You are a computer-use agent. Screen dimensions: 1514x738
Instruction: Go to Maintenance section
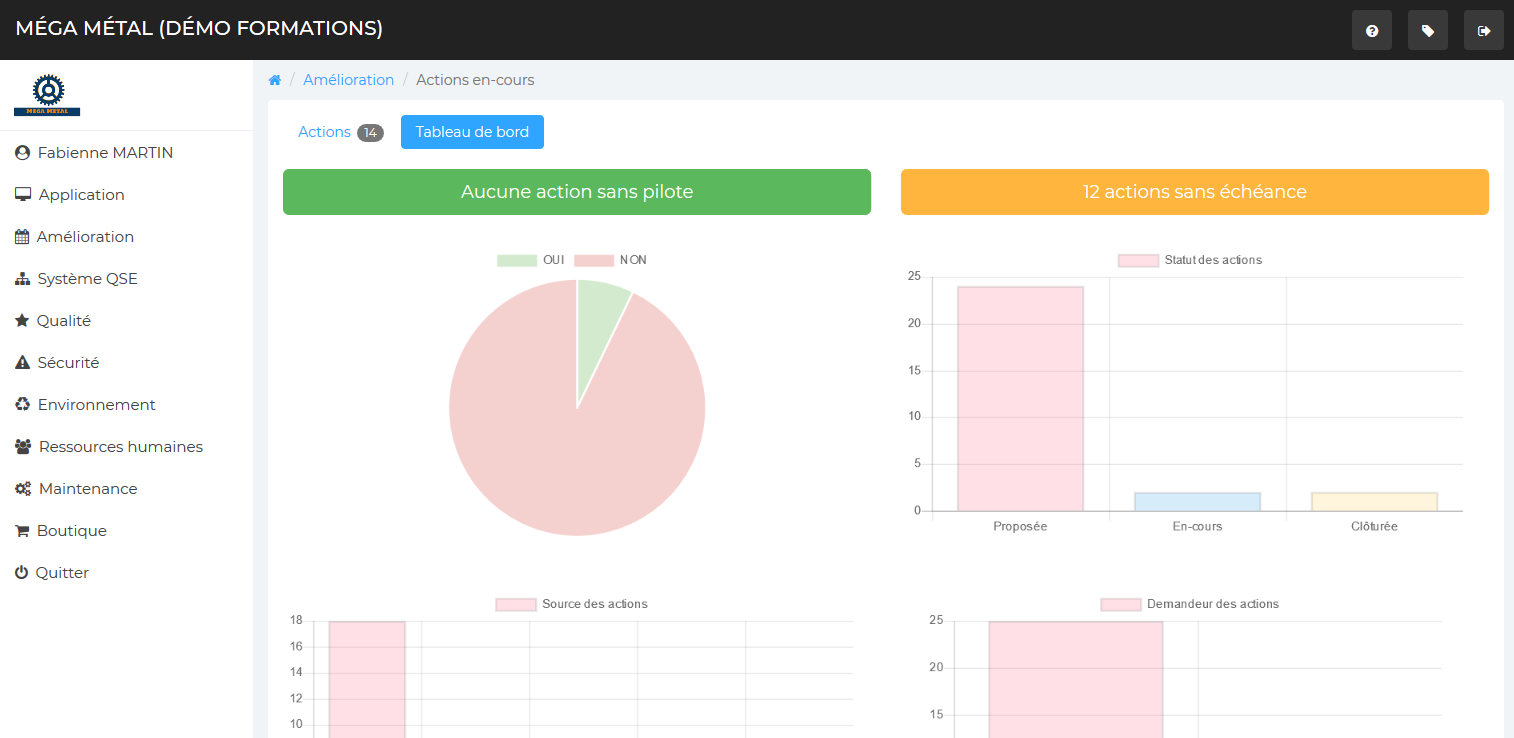pos(87,489)
